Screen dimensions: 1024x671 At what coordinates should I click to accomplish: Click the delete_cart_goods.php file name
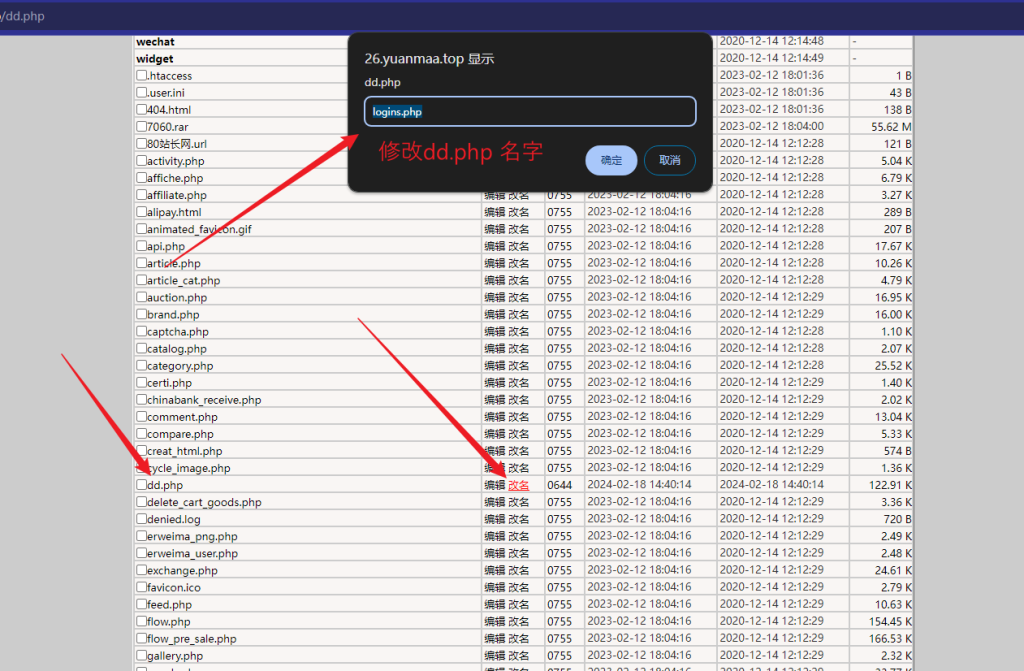tap(204, 502)
